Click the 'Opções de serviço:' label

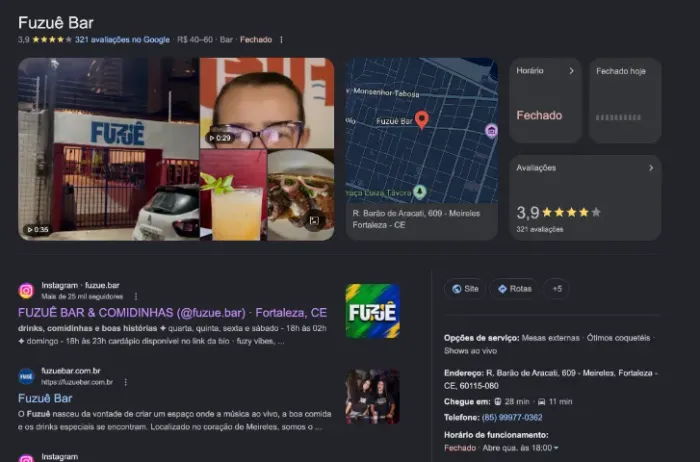[482, 338]
